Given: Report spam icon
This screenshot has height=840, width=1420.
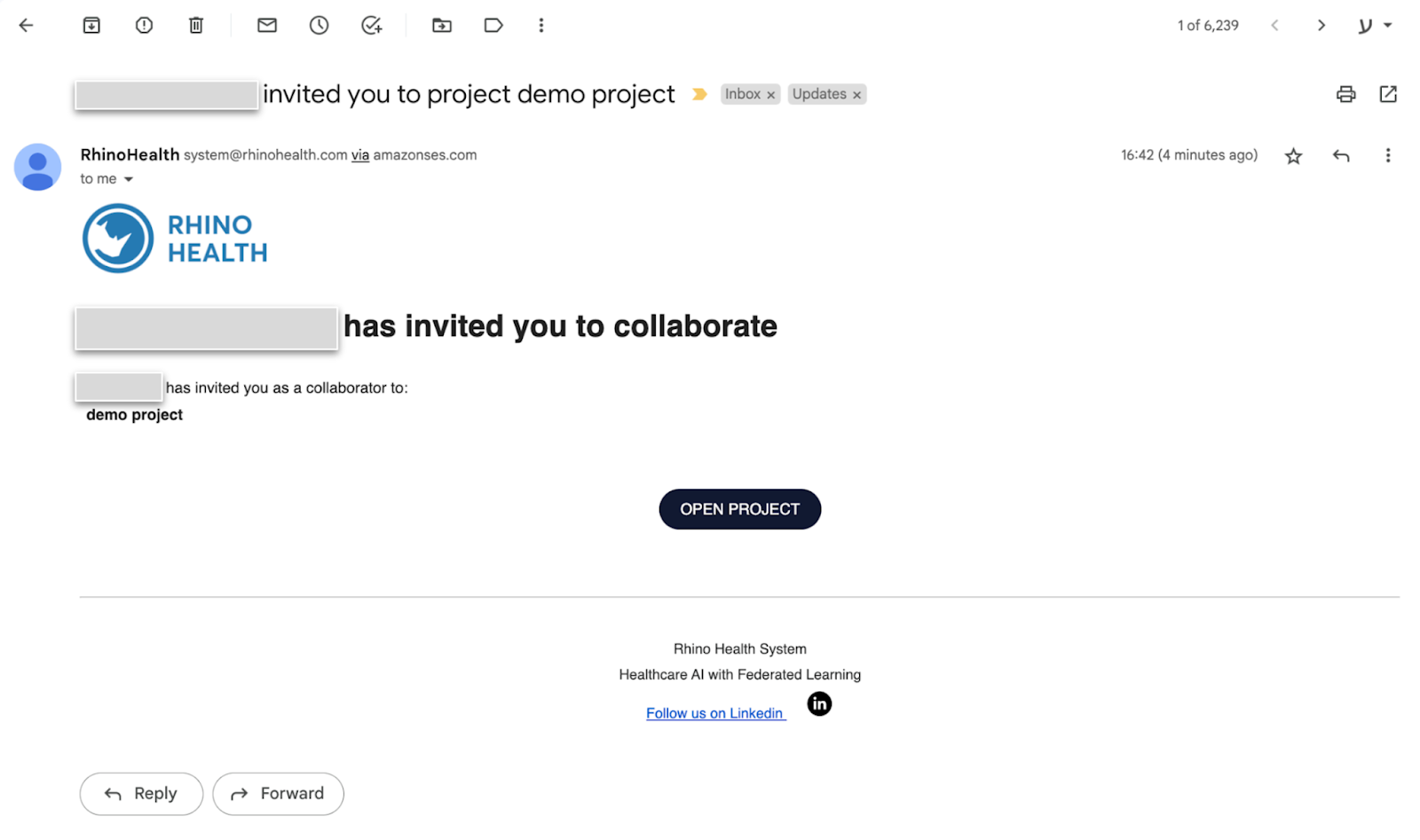Looking at the screenshot, I should tap(144, 26).
